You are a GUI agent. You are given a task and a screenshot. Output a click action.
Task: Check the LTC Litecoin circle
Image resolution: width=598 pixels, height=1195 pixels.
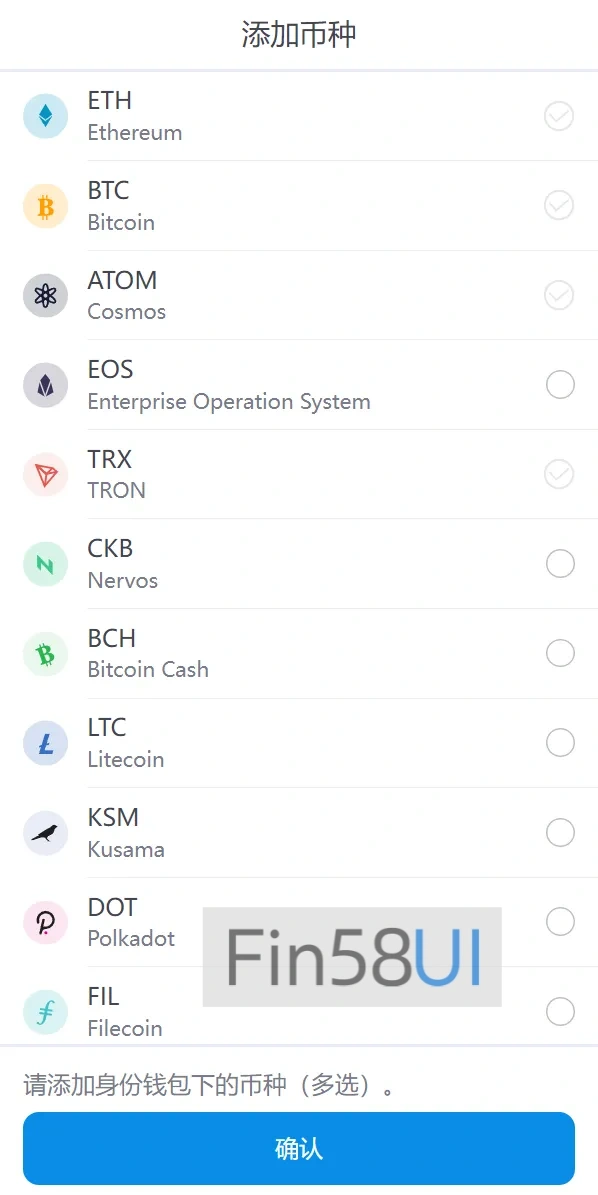(x=560, y=743)
